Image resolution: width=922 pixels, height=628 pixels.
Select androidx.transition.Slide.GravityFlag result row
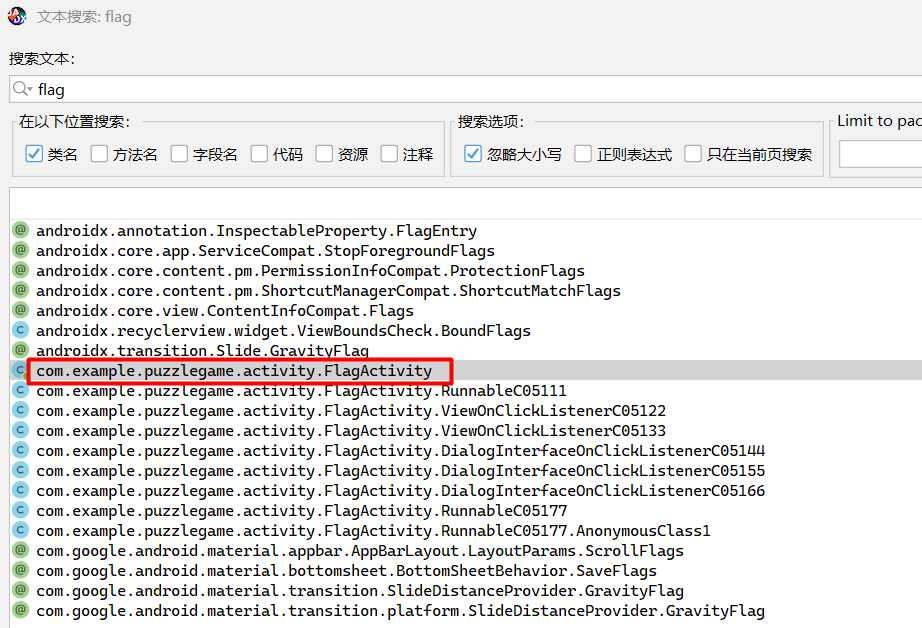pos(202,351)
